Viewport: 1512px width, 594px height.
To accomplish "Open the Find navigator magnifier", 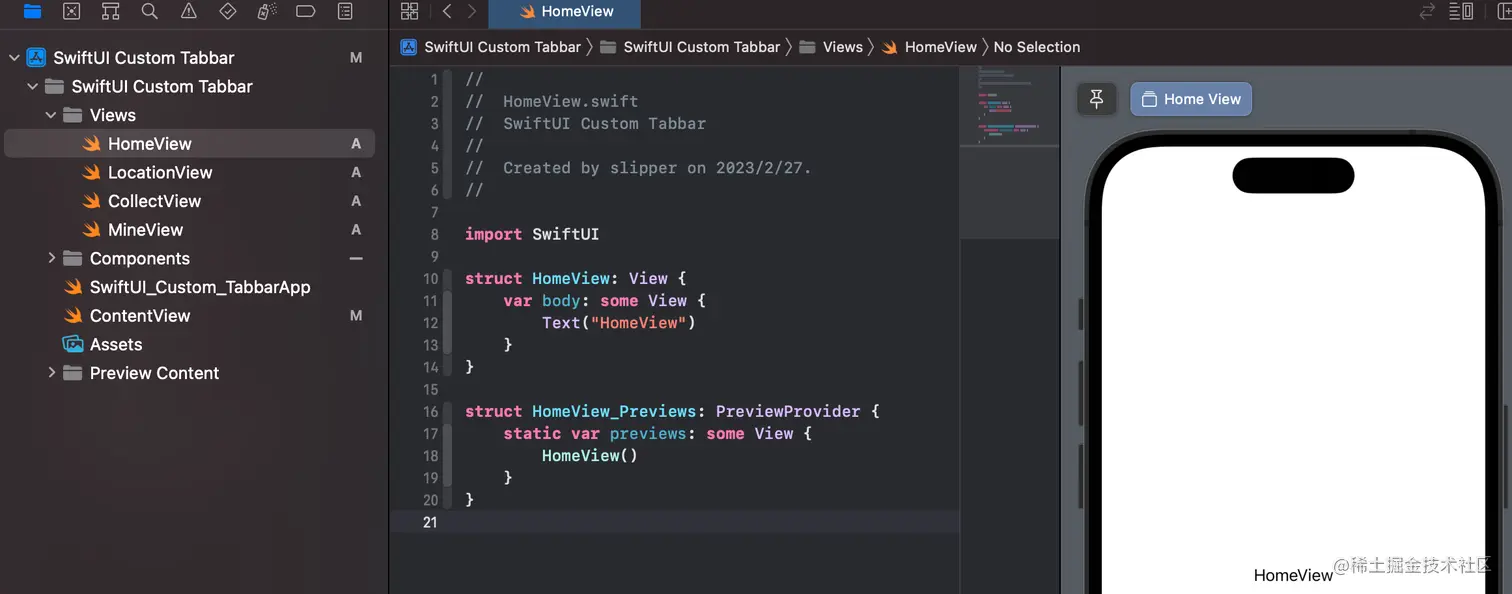I will [x=148, y=11].
